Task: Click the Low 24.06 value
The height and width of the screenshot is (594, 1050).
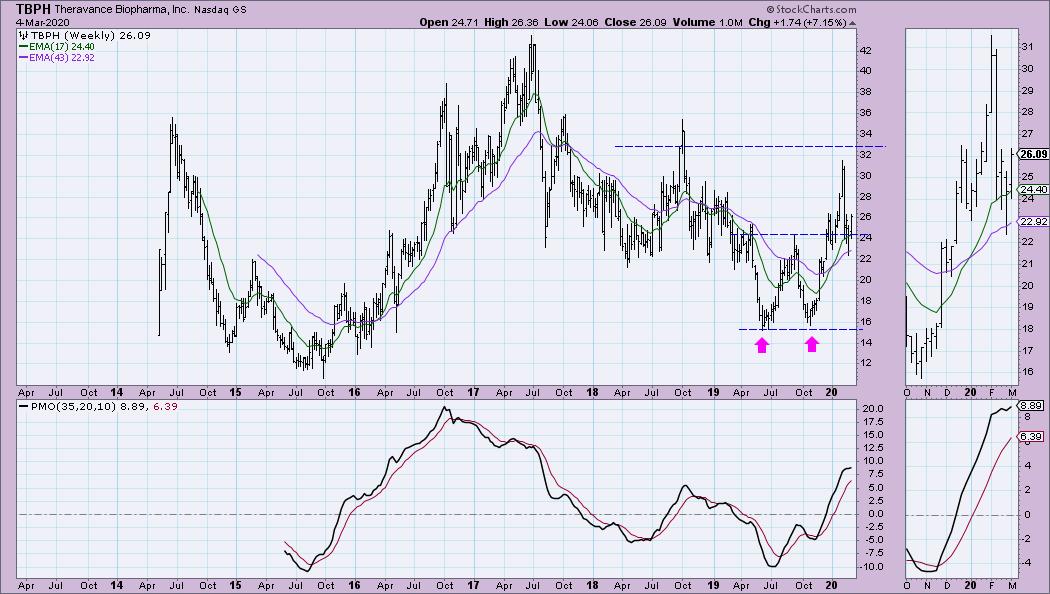Action: pyautogui.click(x=571, y=22)
